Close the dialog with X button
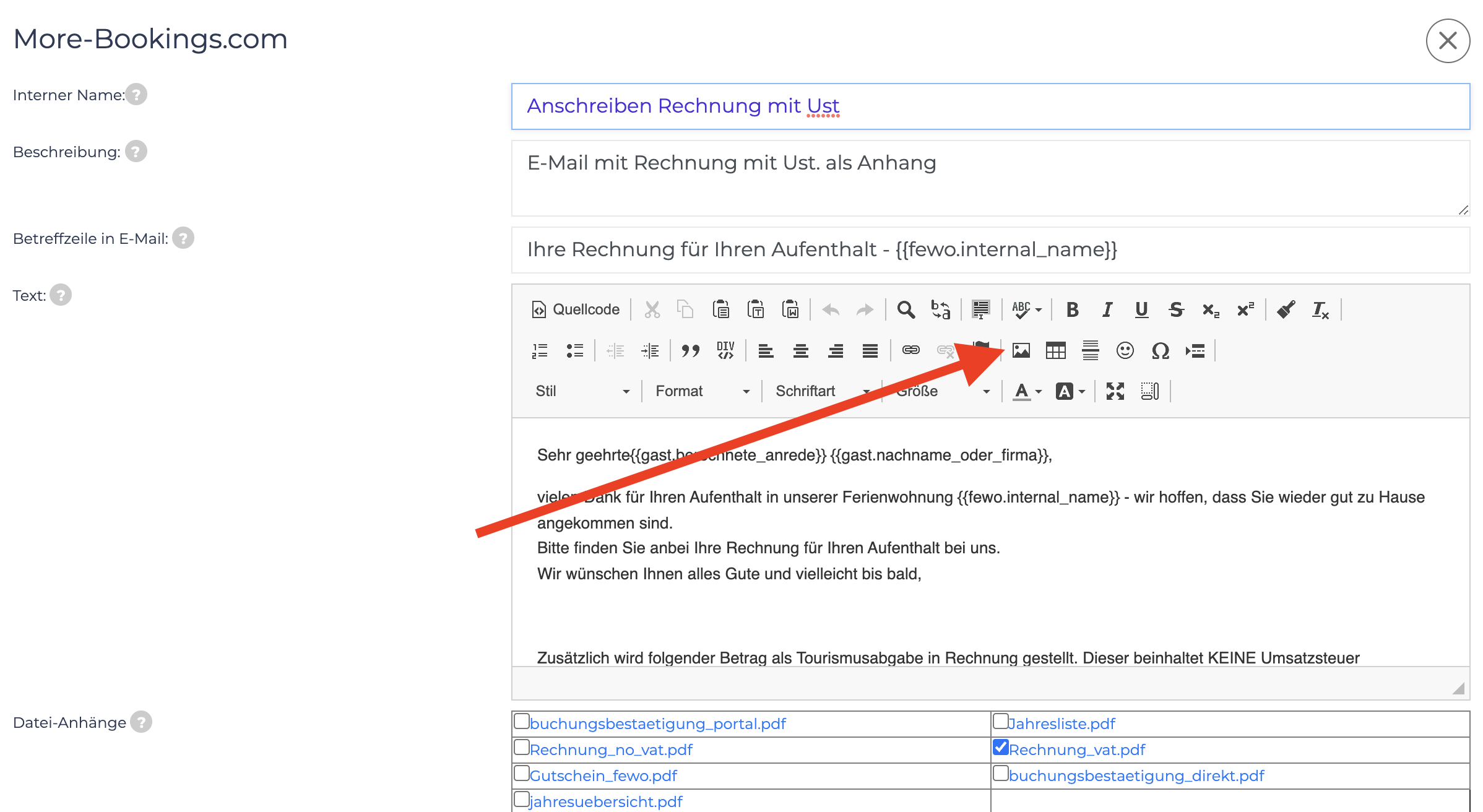1483x812 pixels. pos(1448,41)
